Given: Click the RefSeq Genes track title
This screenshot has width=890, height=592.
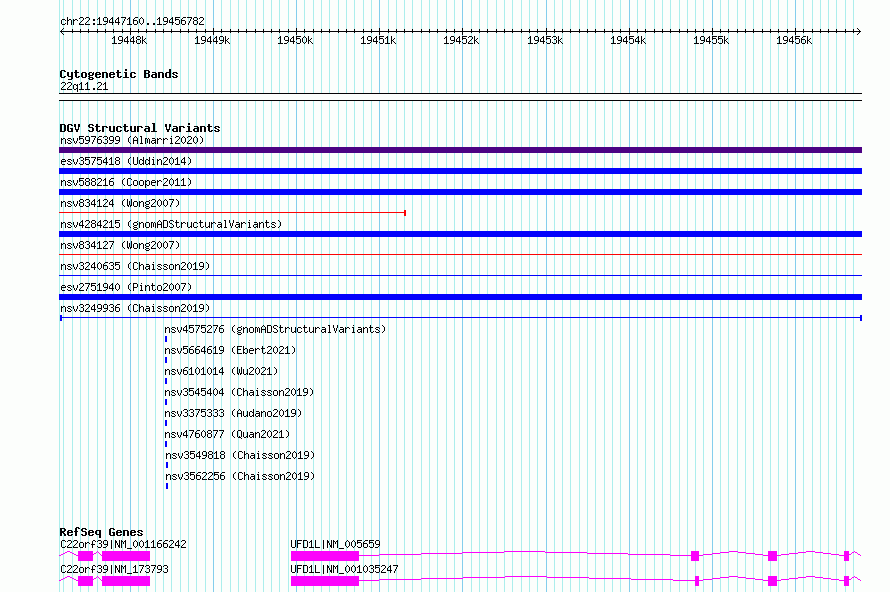Looking at the screenshot, I should pos(101,532).
